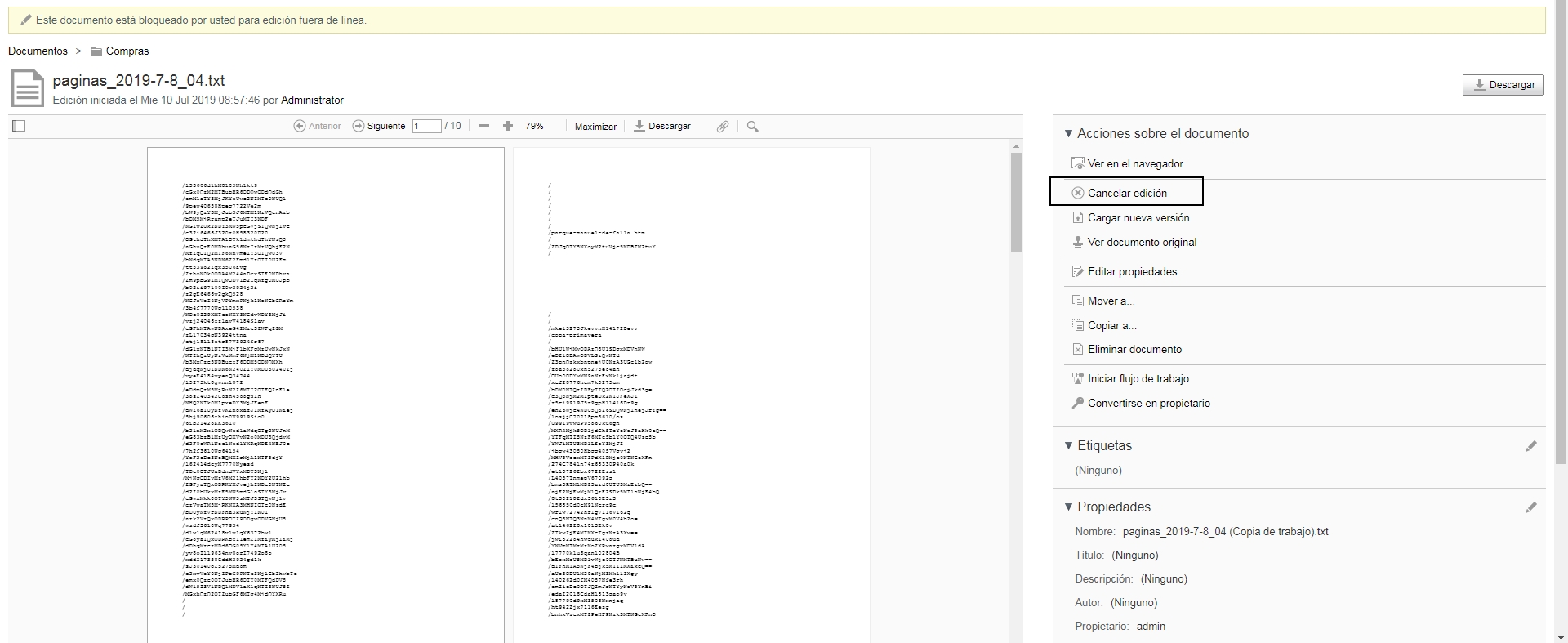Click the top-right Descargar button
Screen dimensions: 1568x643
1503,84
